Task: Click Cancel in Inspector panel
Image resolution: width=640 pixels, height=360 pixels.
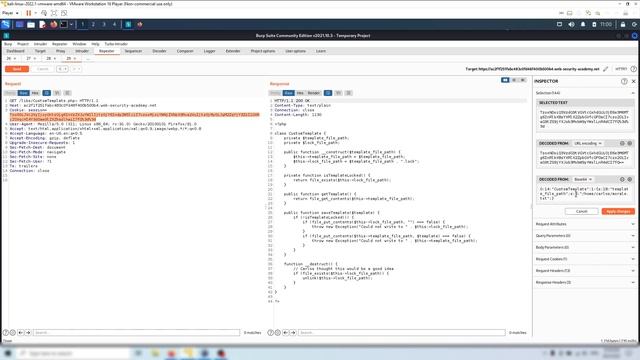Action: click(582, 211)
